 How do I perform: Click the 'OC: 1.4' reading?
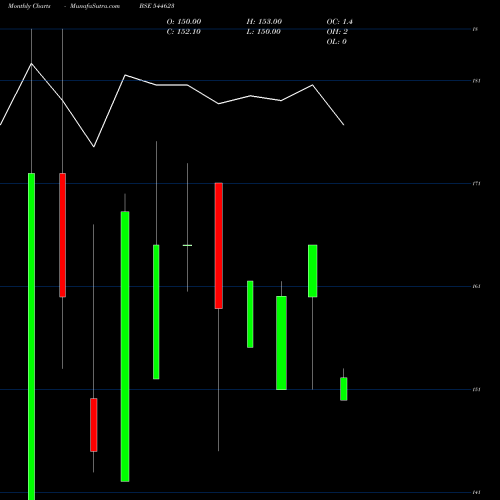pyautogui.click(x=340, y=22)
